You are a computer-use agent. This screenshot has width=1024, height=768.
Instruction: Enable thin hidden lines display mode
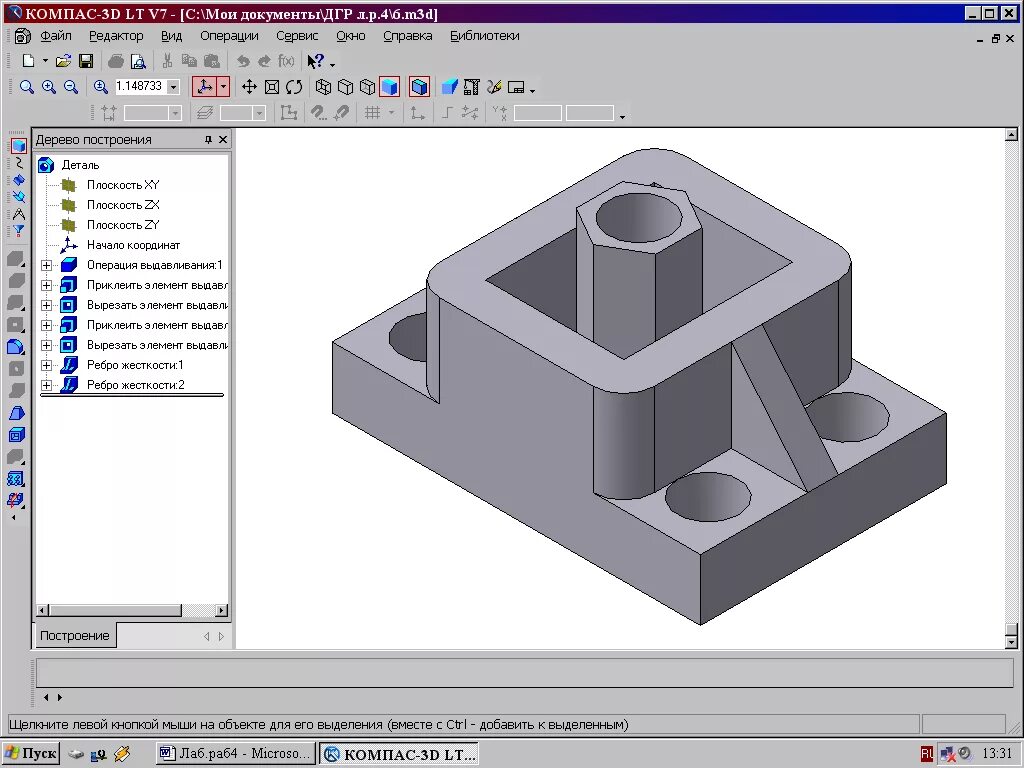tap(368, 87)
